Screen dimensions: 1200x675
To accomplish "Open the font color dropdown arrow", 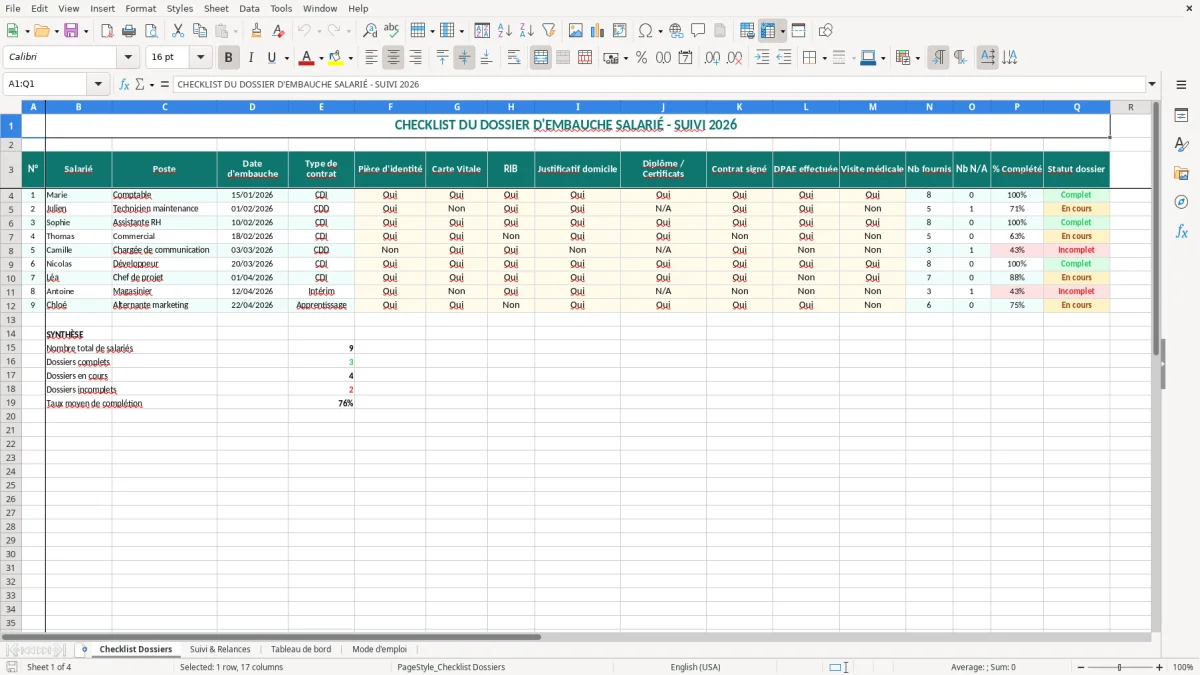I will click(320, 58).
